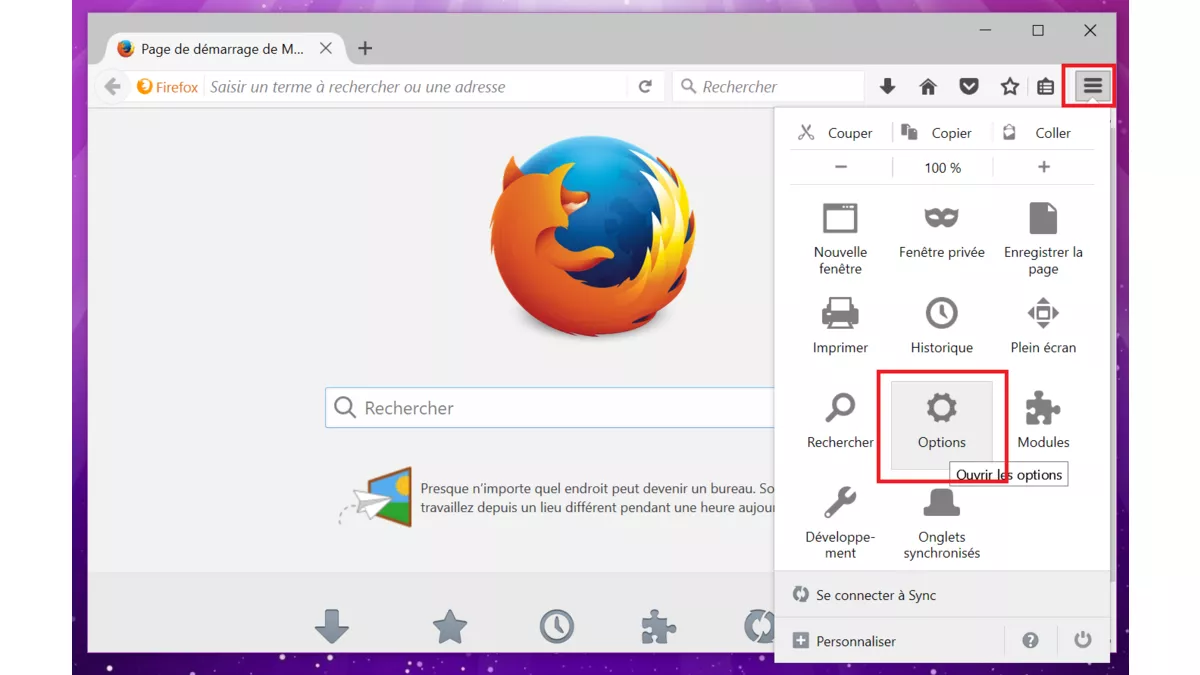Click downloads arrow at page bottom
The width and height of the screenshot is (1200, 675).
332,627
